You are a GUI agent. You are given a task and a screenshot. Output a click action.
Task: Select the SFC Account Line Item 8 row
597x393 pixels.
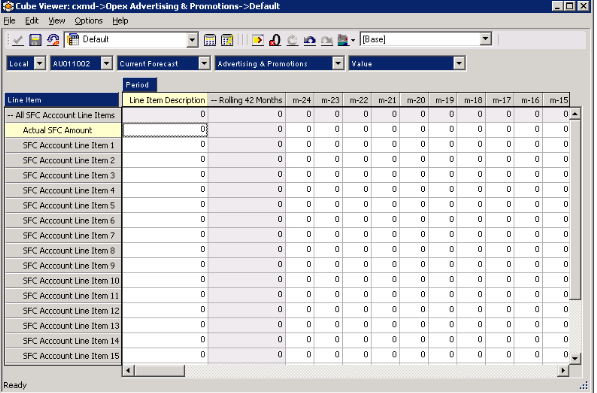(63, 251)
